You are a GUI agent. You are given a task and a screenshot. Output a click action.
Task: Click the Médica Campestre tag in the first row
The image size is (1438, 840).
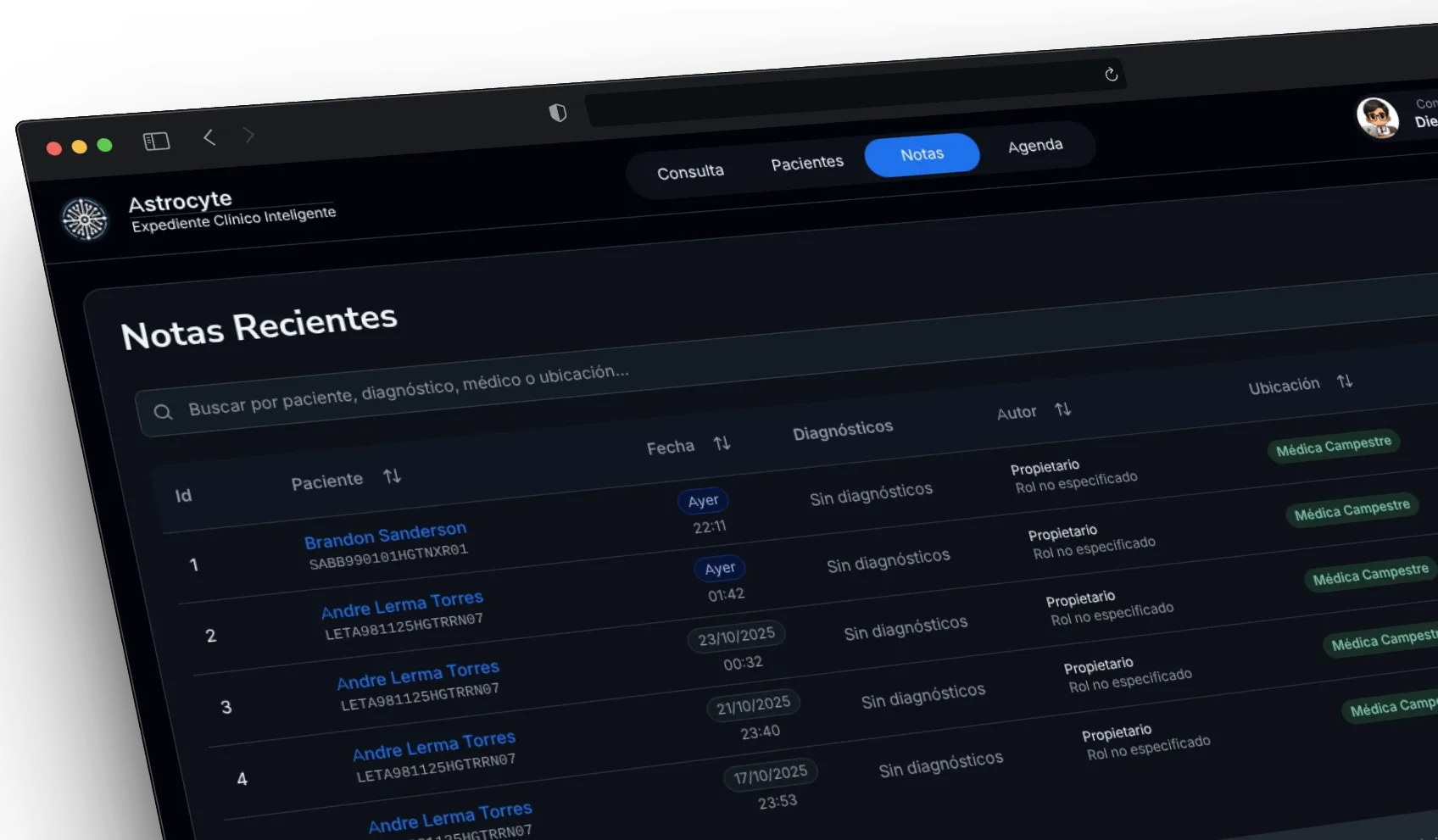[x=1333, y=446]
